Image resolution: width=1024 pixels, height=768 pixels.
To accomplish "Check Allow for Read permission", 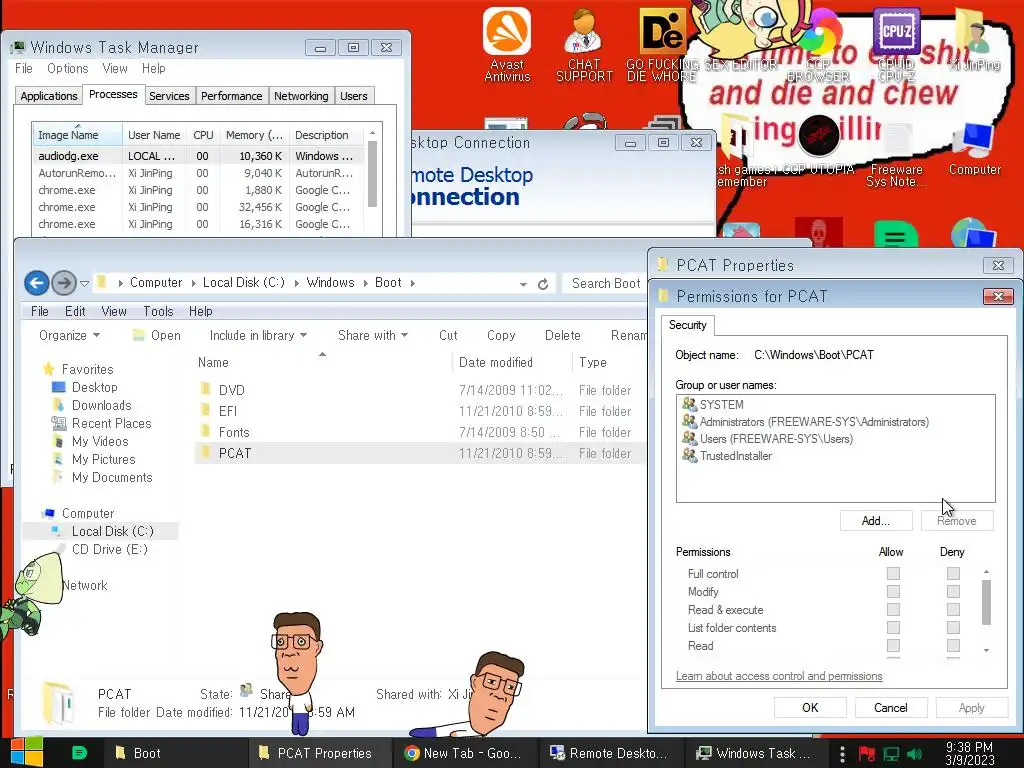I will [893, 645].
